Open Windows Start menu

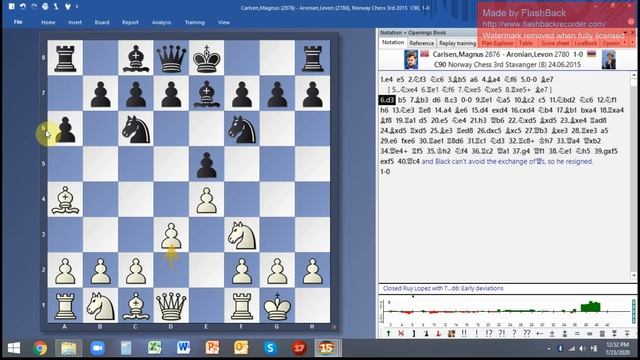[x=14, y=348]
